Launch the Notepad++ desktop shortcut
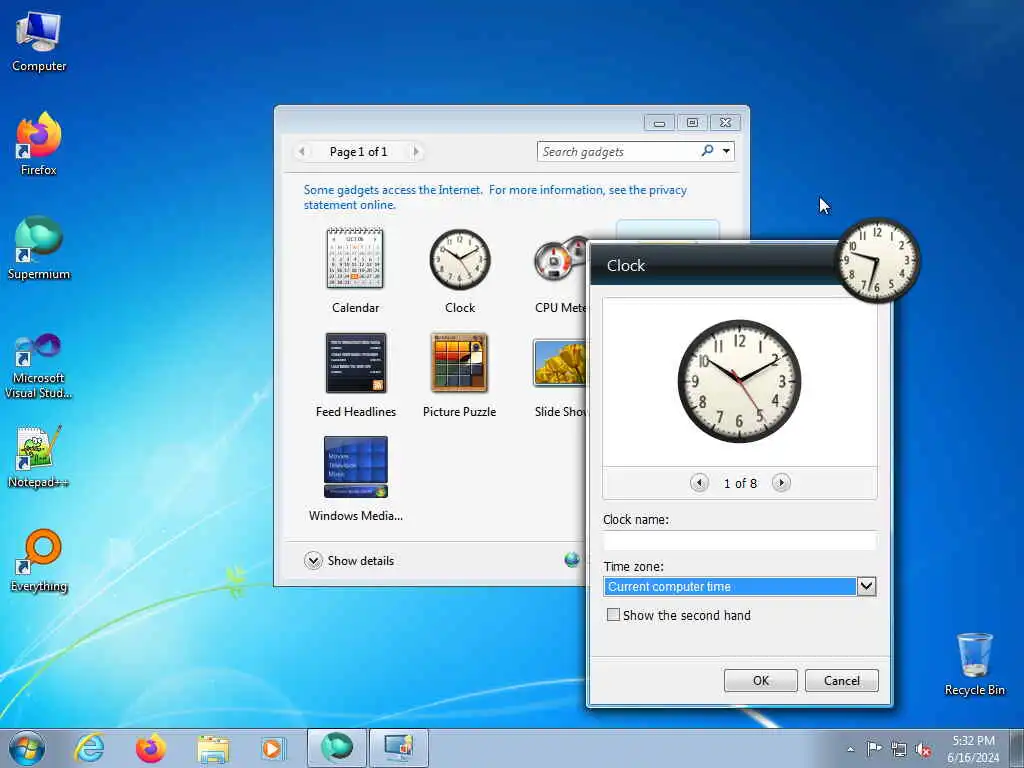The height and width of the screenshot is (768, 1024). click(x=39, y=456)
